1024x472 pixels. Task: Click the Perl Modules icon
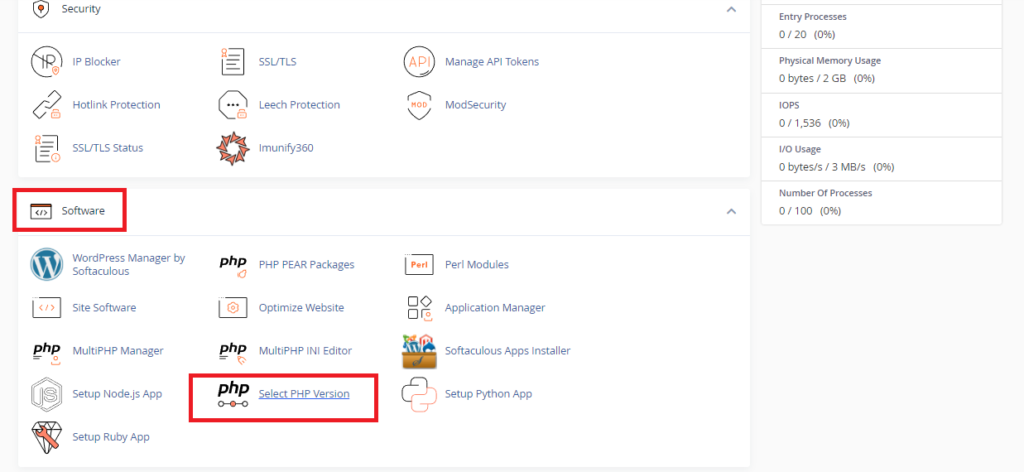tap(419, 264)
